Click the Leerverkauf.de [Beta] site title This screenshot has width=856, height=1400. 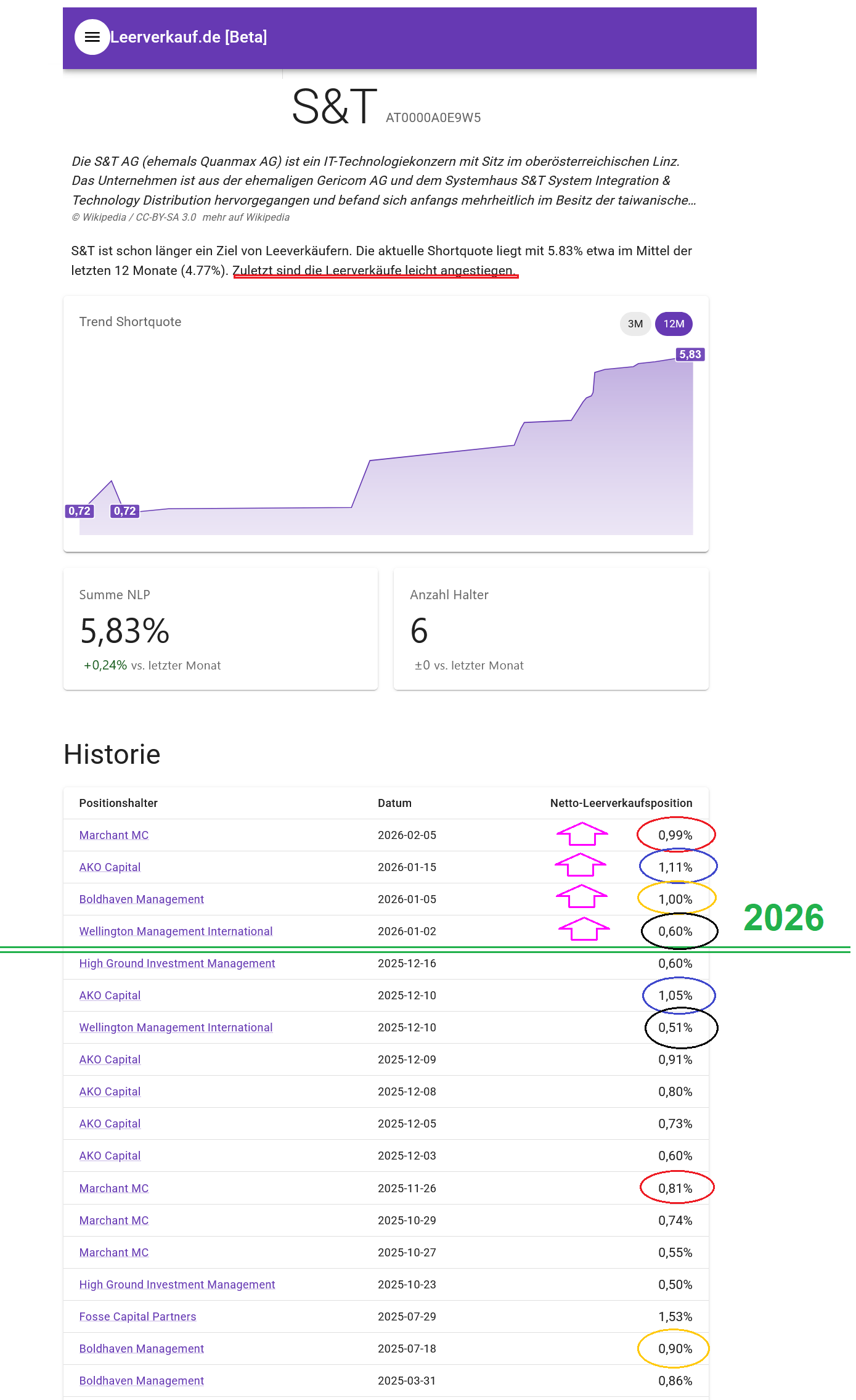[x=189, y=37]
